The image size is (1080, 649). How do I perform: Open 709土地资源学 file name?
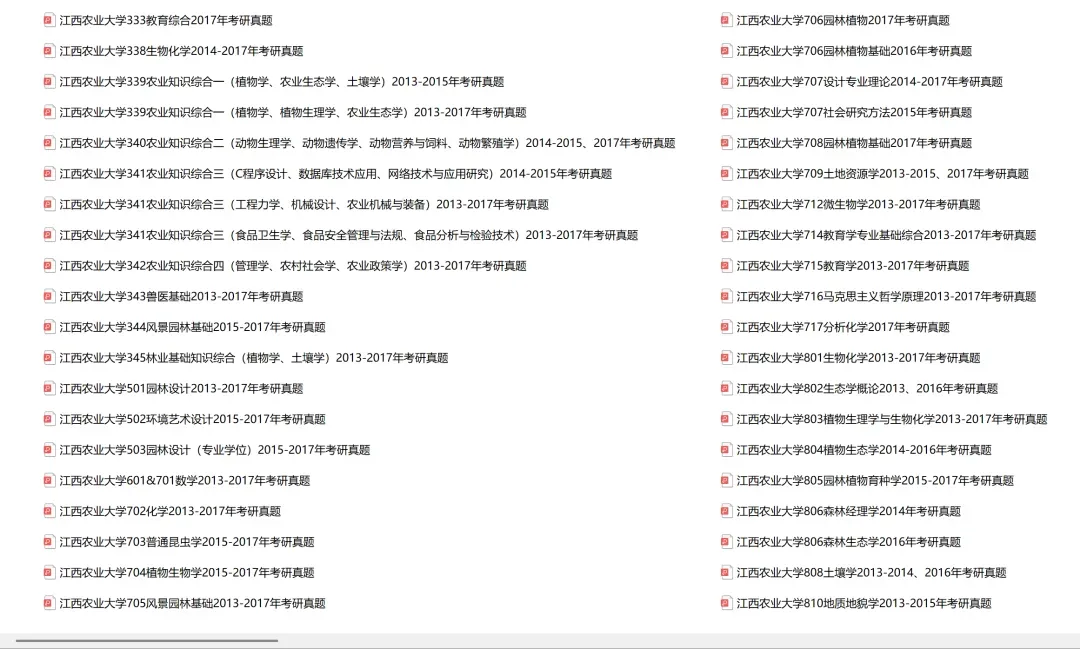pyautogui.click(x=882, y=174)
